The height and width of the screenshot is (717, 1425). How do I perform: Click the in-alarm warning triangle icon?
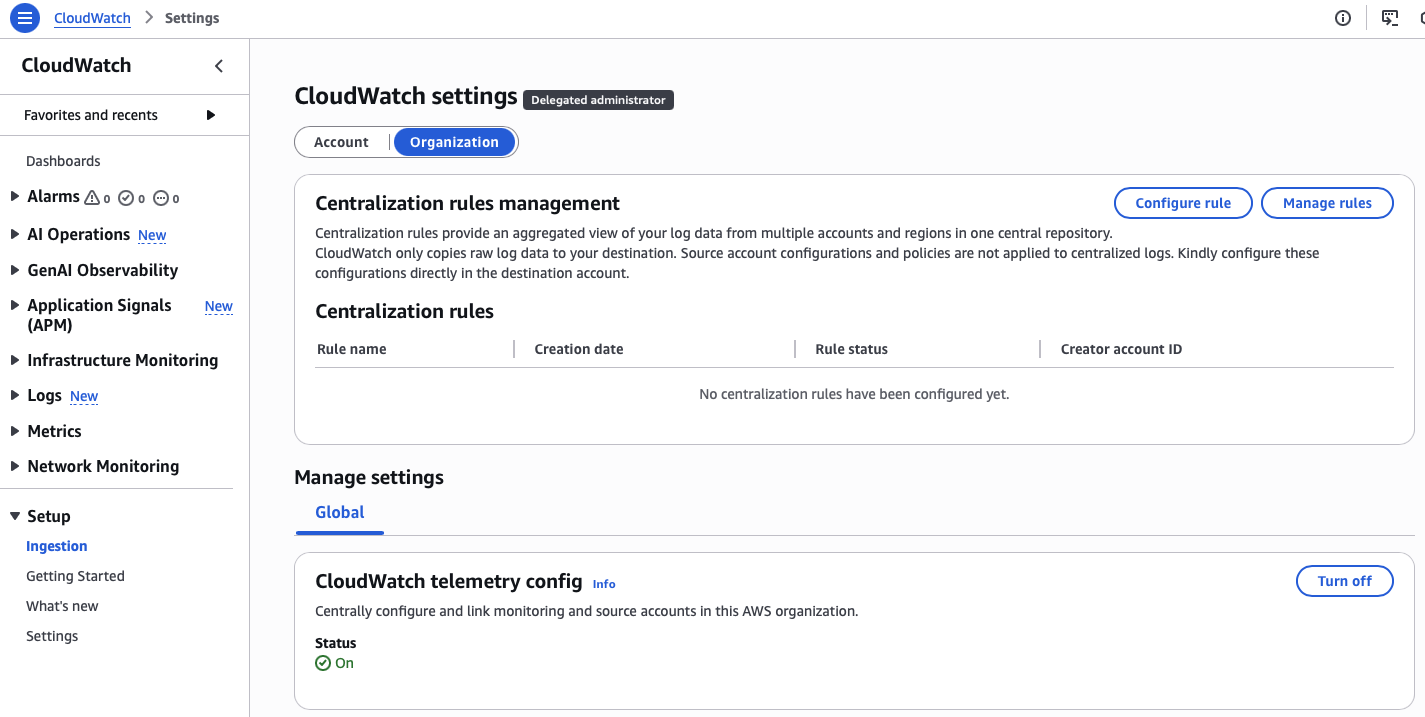point(92,198)
